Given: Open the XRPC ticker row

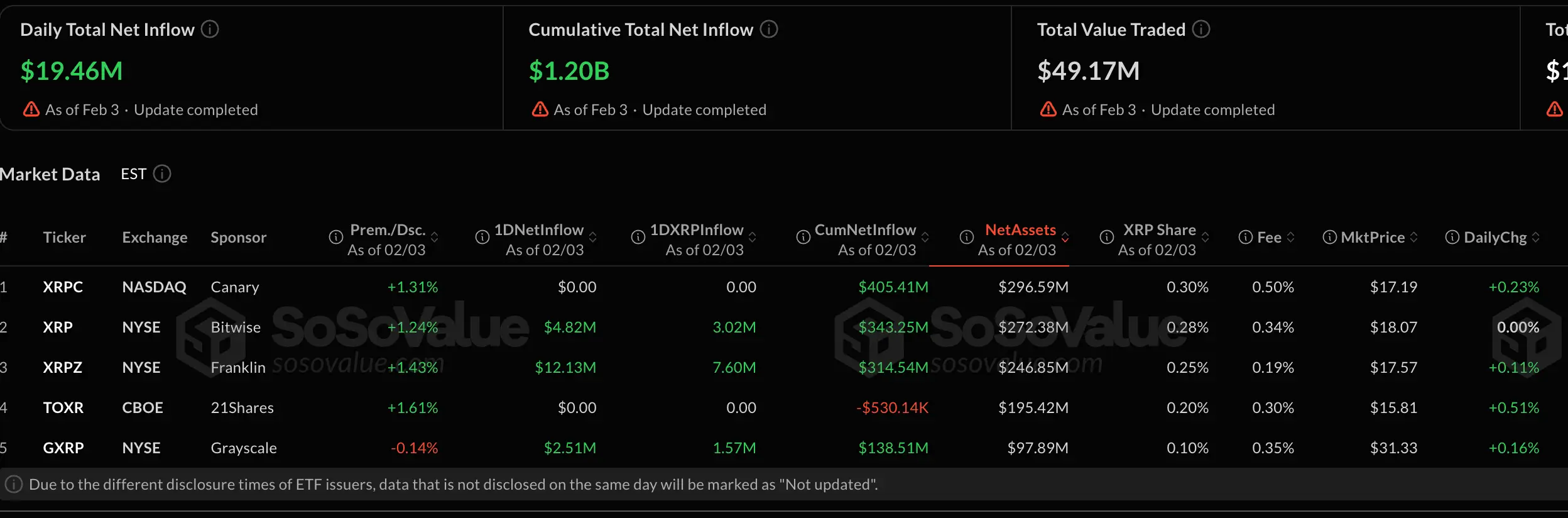Looking at the screenshot, I should [x=63, y=287].
